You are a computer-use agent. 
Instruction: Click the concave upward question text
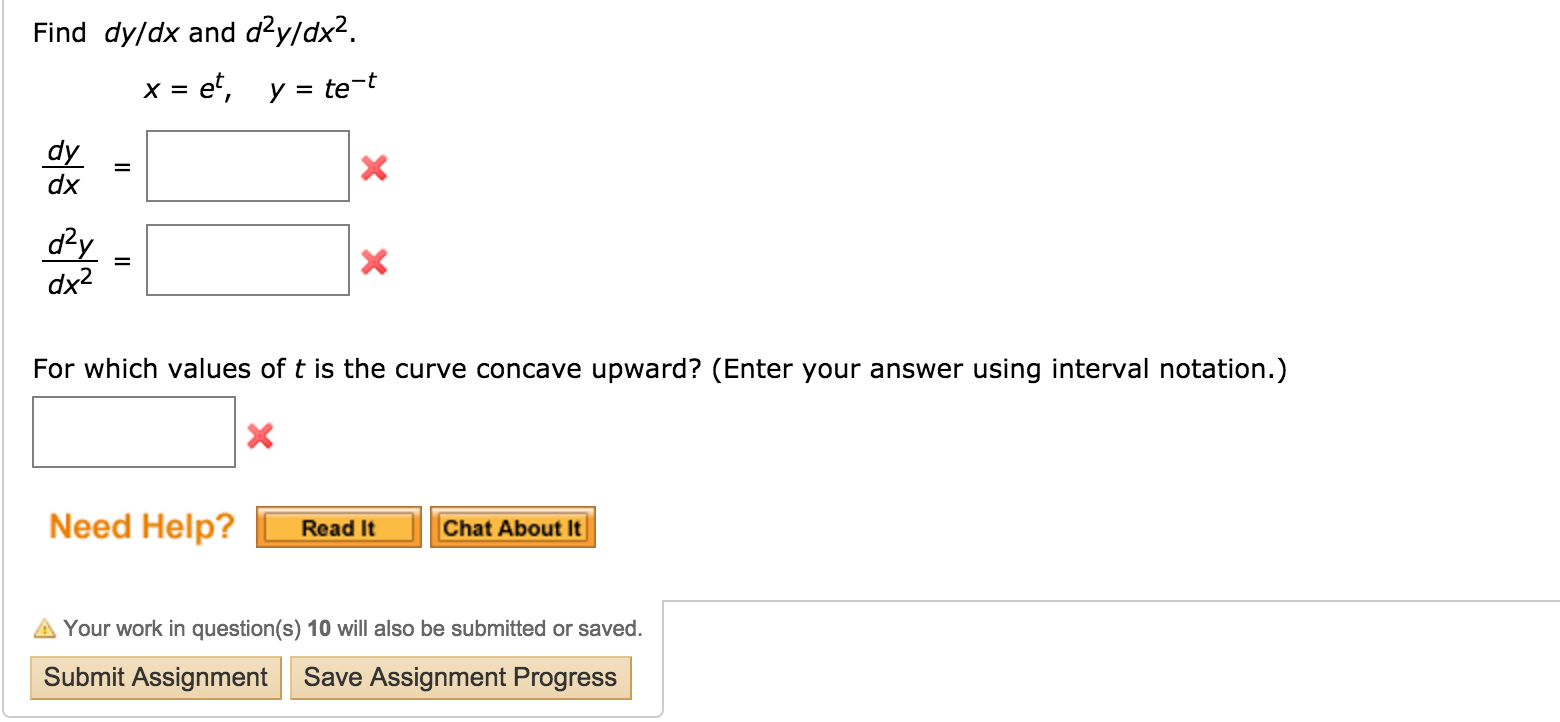(660, 370)
